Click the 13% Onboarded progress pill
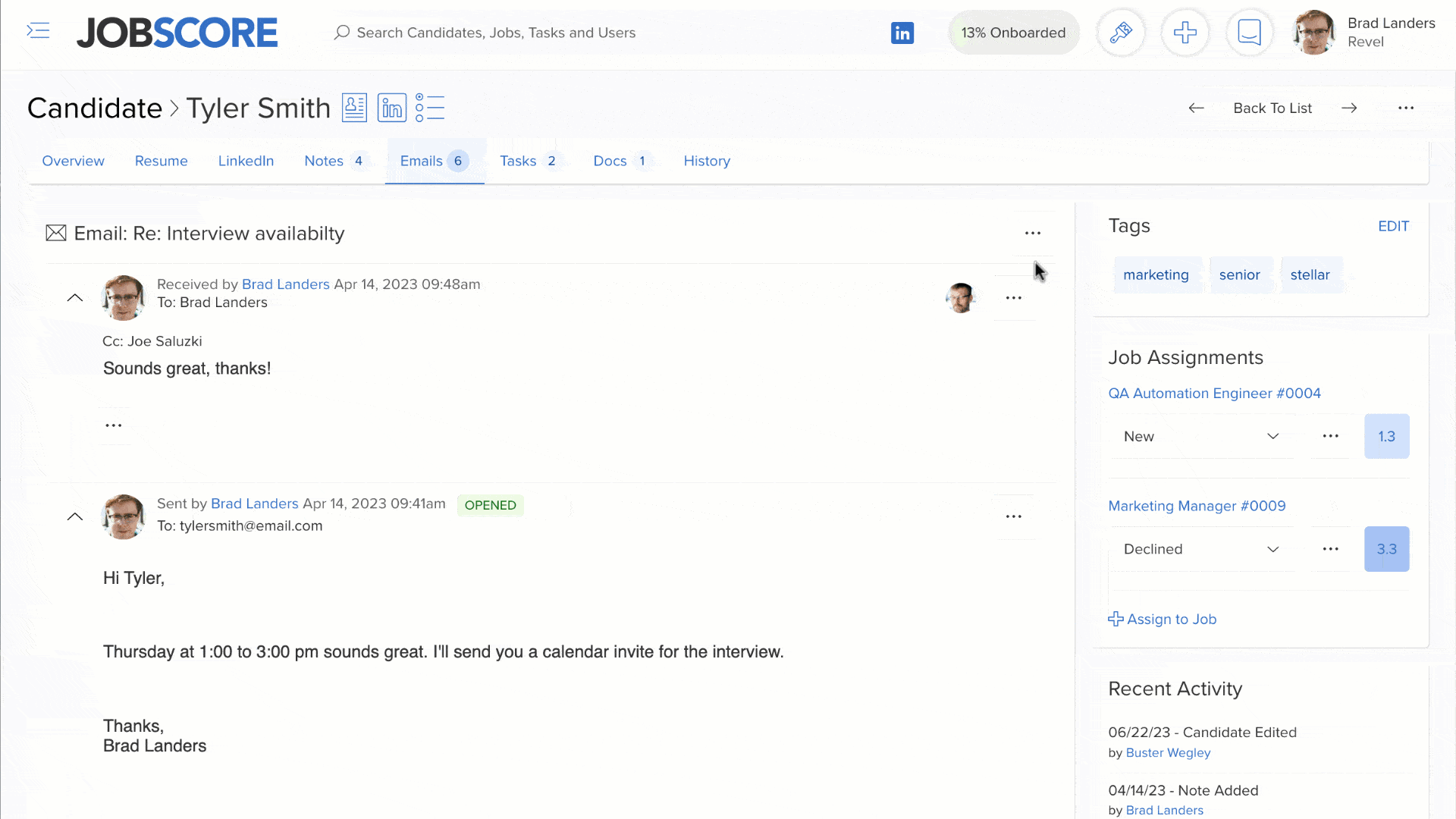 pos(1014,33)
